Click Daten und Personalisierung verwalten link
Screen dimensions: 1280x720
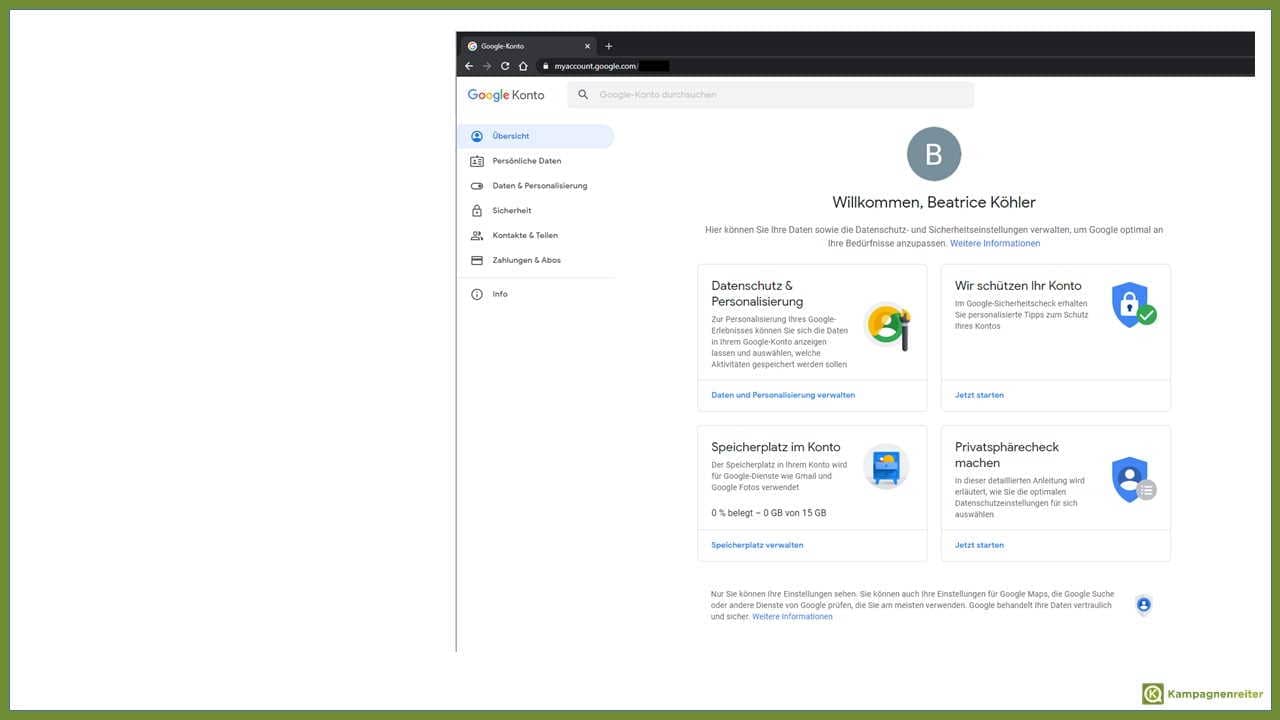(x=783, y=395)
